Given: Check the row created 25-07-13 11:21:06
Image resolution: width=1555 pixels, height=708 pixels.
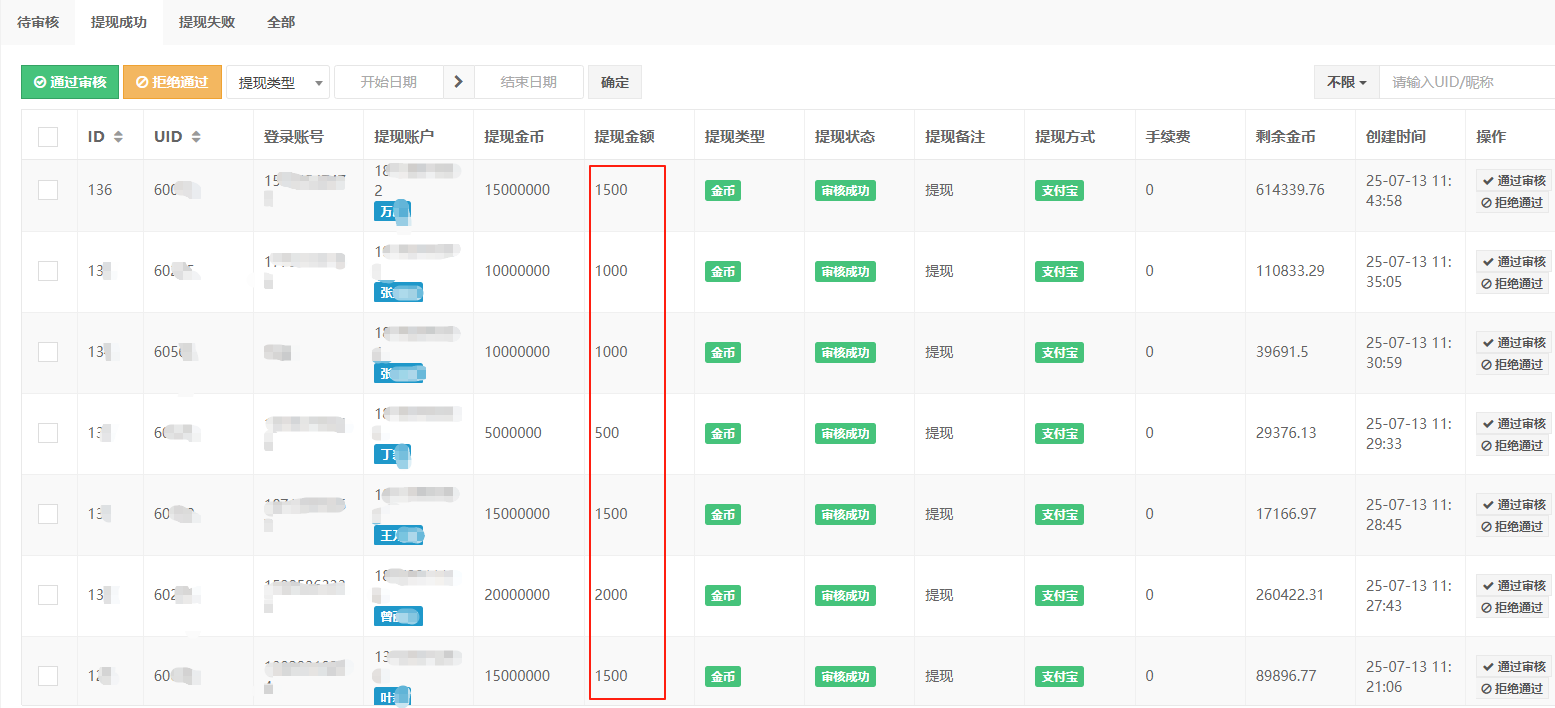Looking at the screenshot, I should (48, 676).
